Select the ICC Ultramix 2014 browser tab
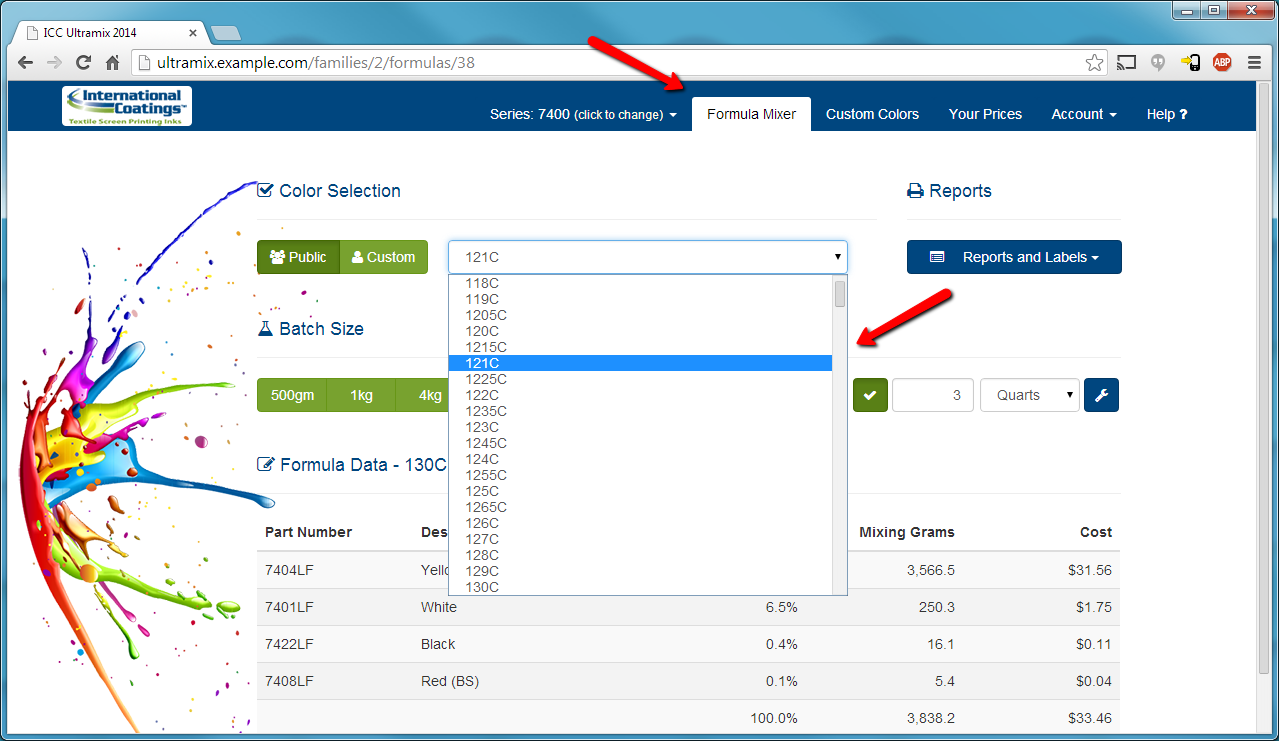This screenshot has width=1279, height=741. point(108,32)
